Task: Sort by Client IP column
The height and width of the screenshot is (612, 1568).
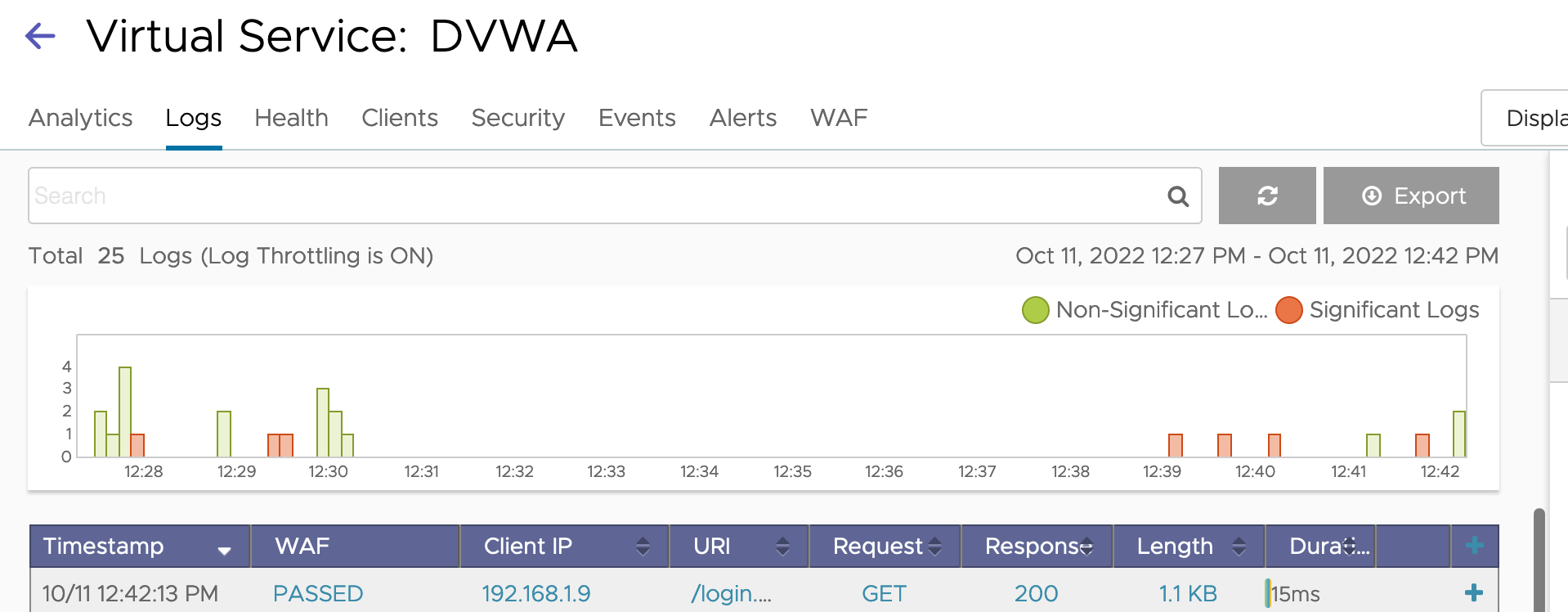Action: coord(565,546)
